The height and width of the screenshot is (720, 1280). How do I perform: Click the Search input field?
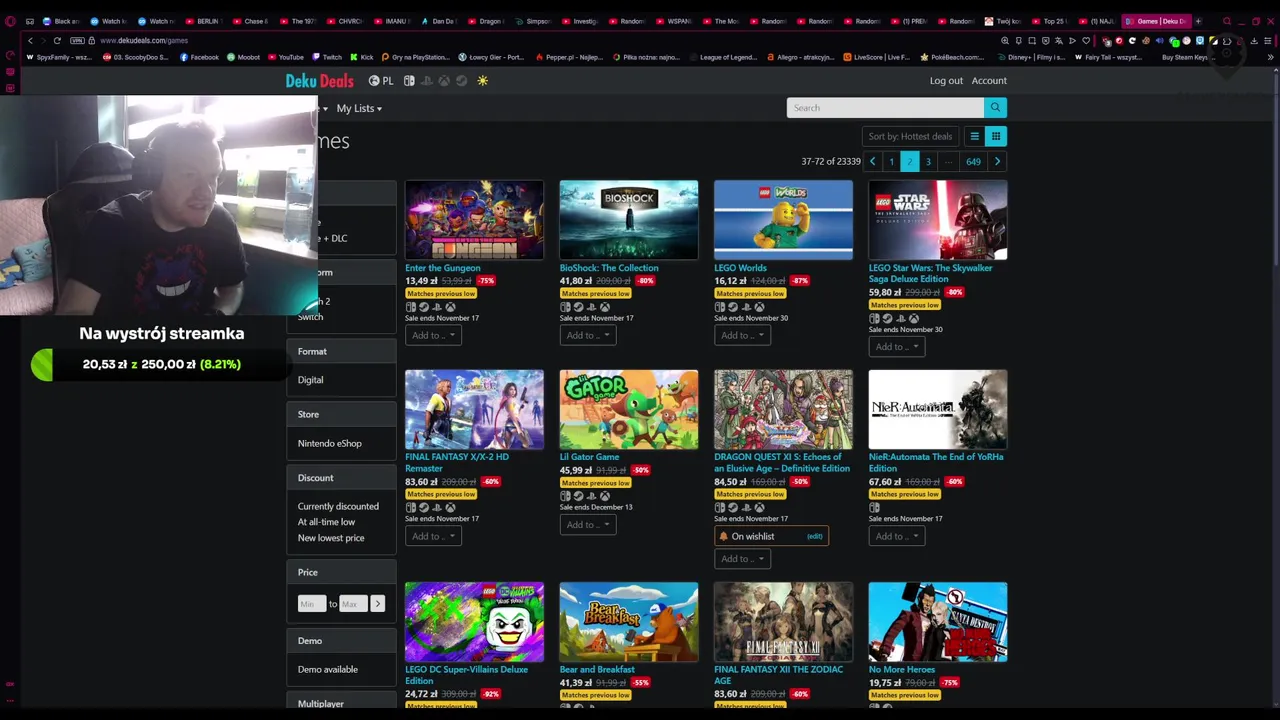tap(885, 108)
